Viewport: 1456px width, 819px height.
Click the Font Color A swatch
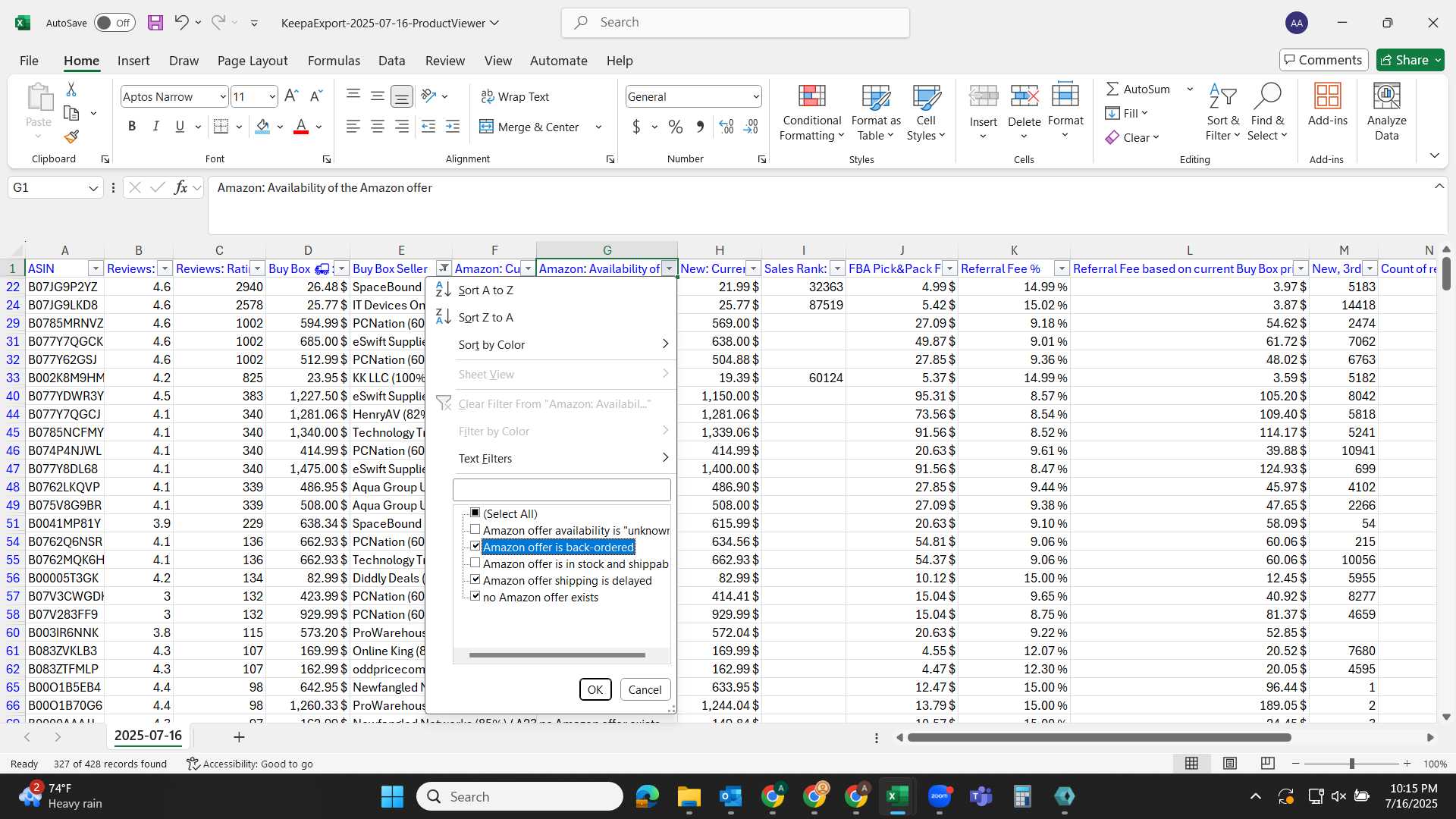(x=301, y=127)
